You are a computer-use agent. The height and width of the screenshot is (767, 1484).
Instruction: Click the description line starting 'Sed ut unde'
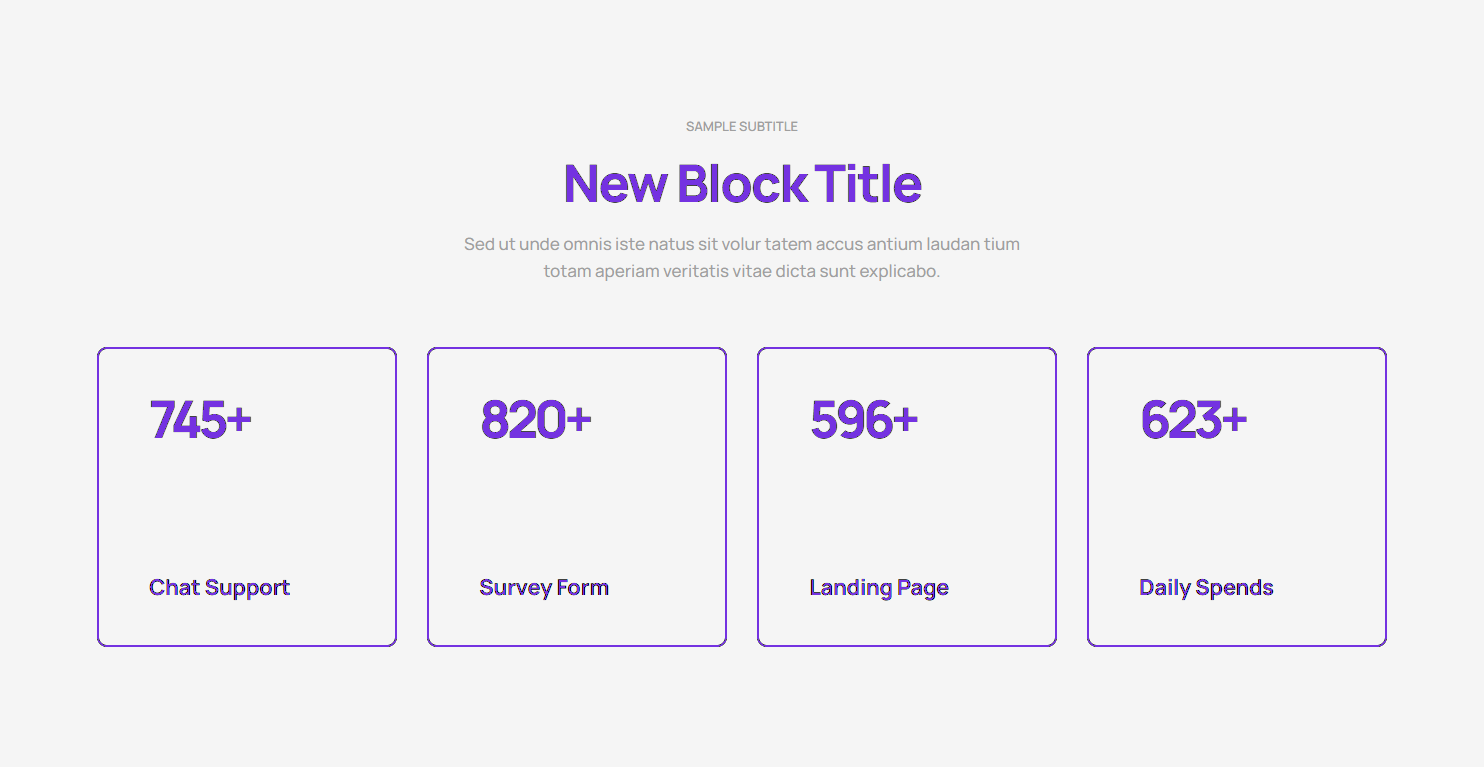[741, 244]
